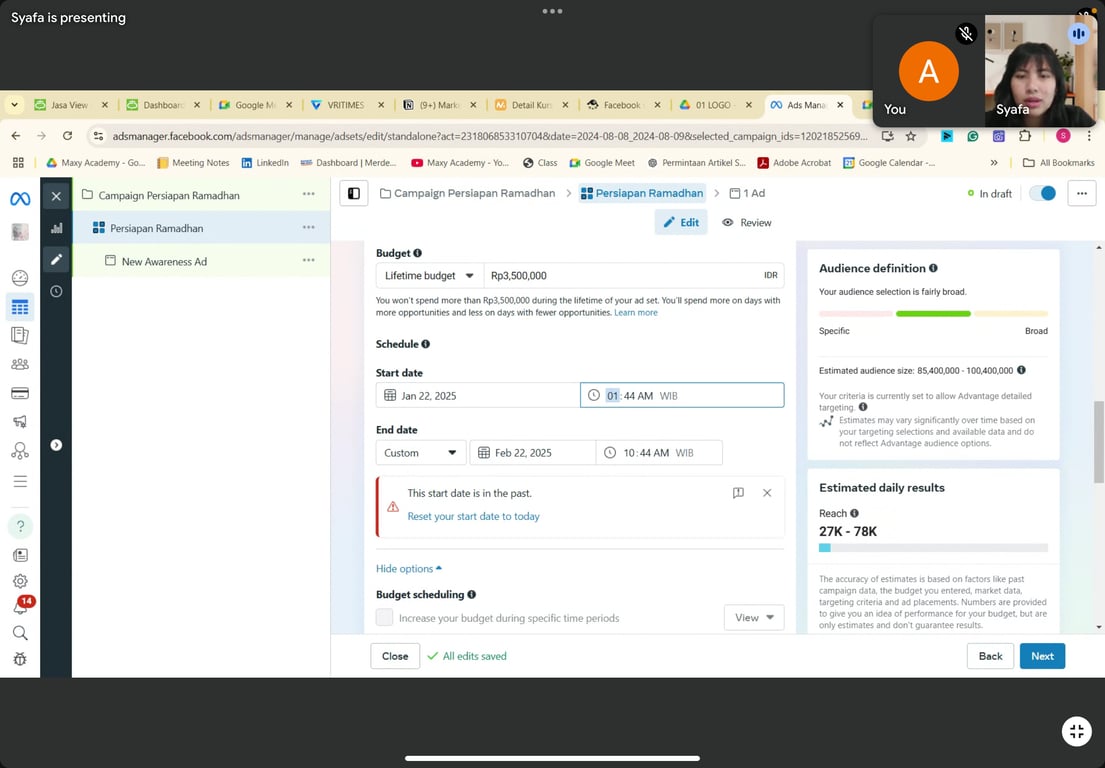This screenshot has width=1105, height=768.
Task: Open more options for Persiapan Ramadhan ad set
Action: (309, 227)
